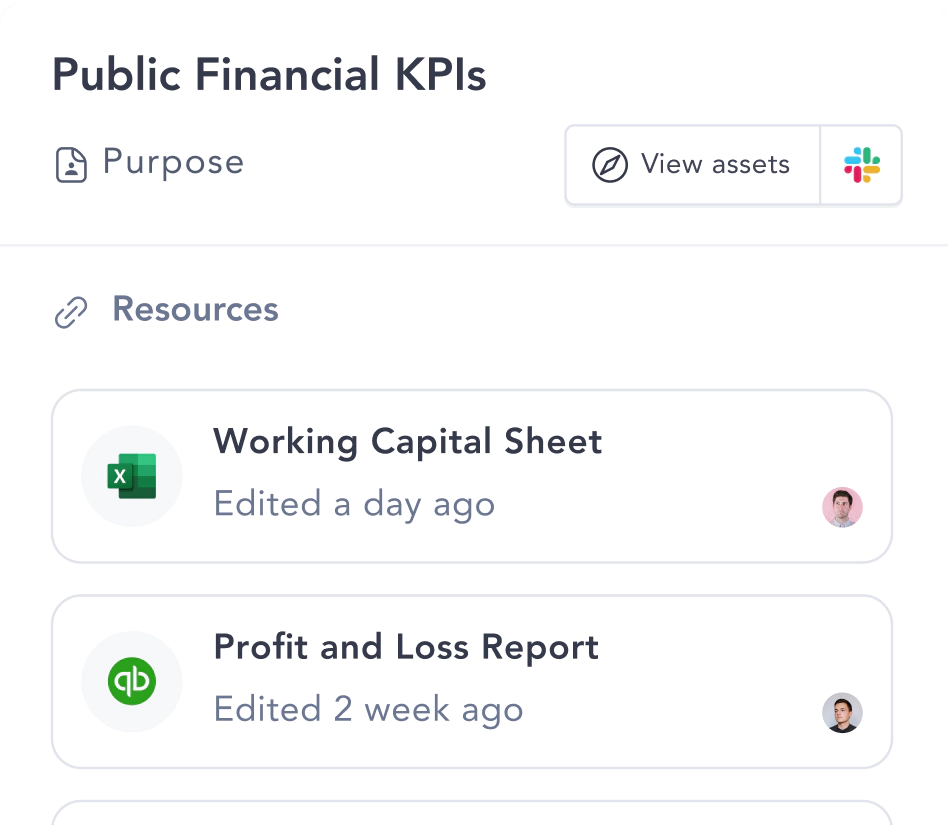Select the Resources section heading

coord(195,309)
